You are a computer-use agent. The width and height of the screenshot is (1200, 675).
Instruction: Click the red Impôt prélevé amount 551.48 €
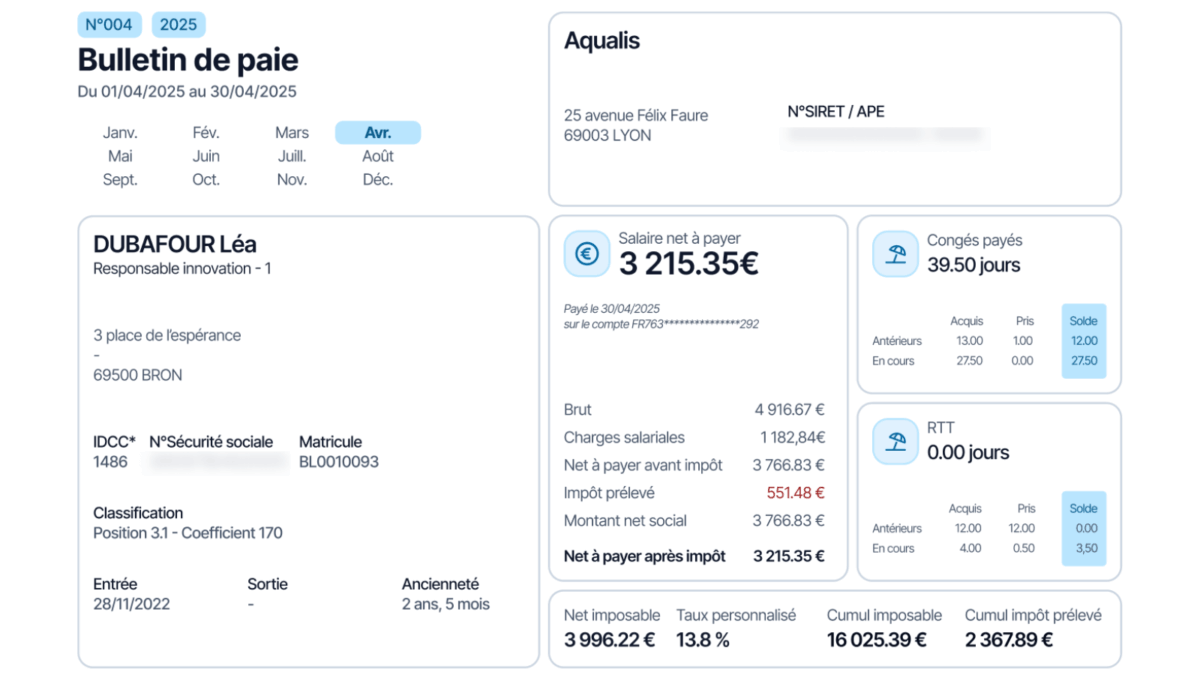tap(795, 493)
